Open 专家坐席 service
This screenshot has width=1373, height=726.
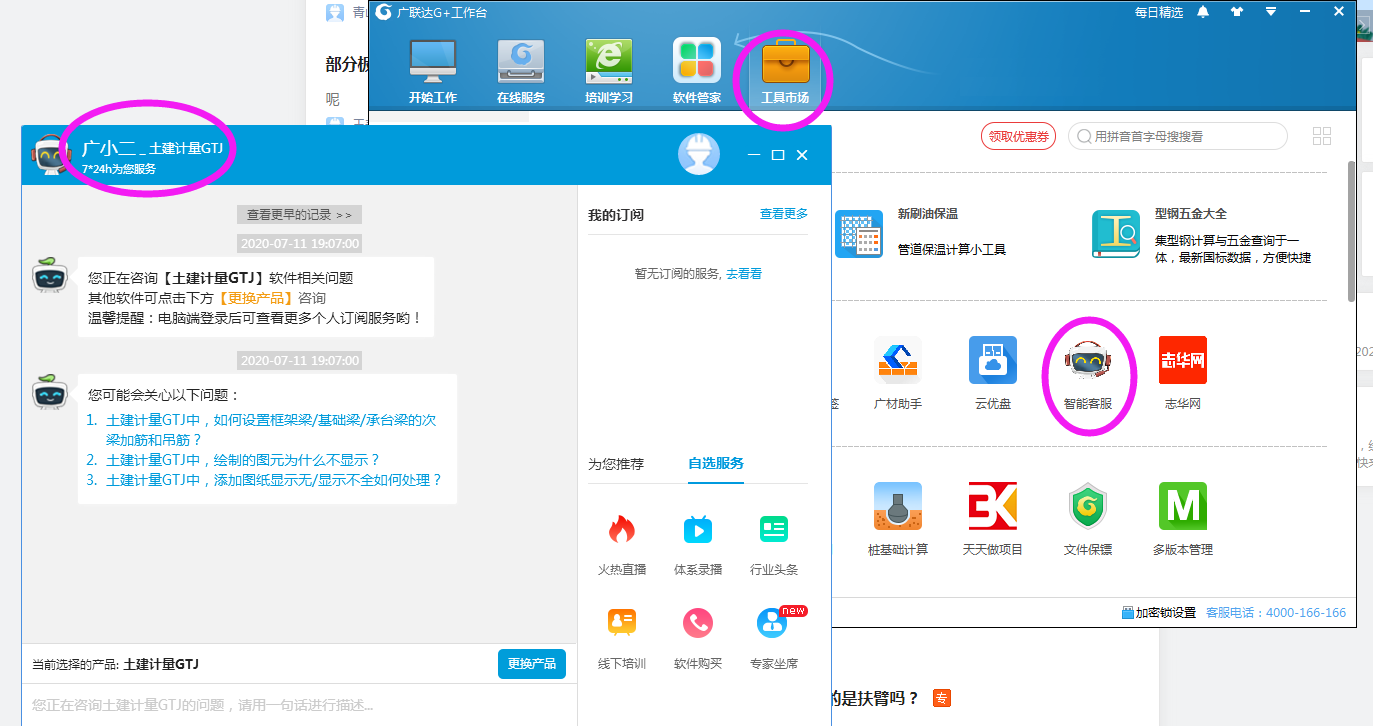(774, 638)
